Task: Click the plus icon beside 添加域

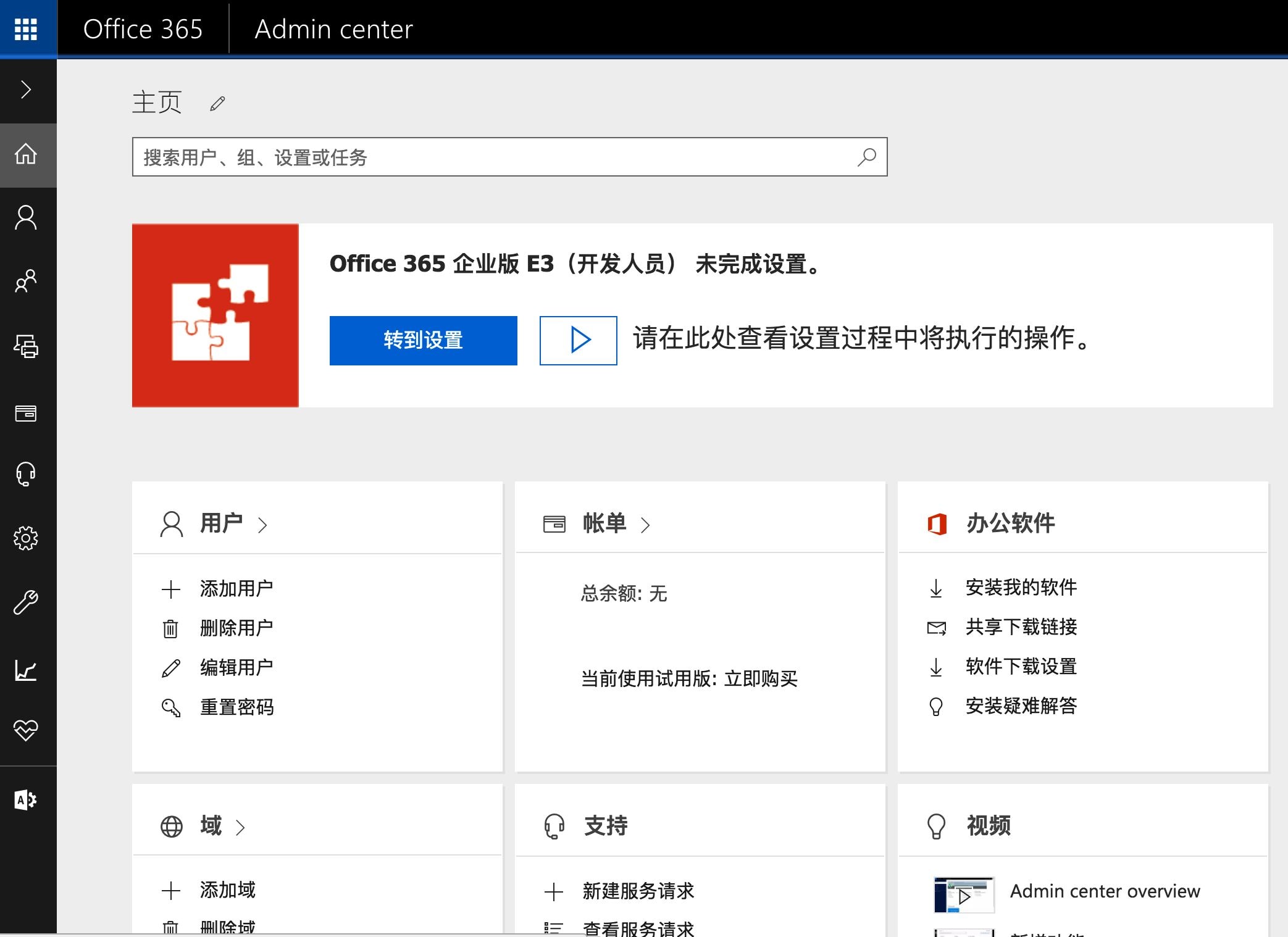Action: point(171,891)
